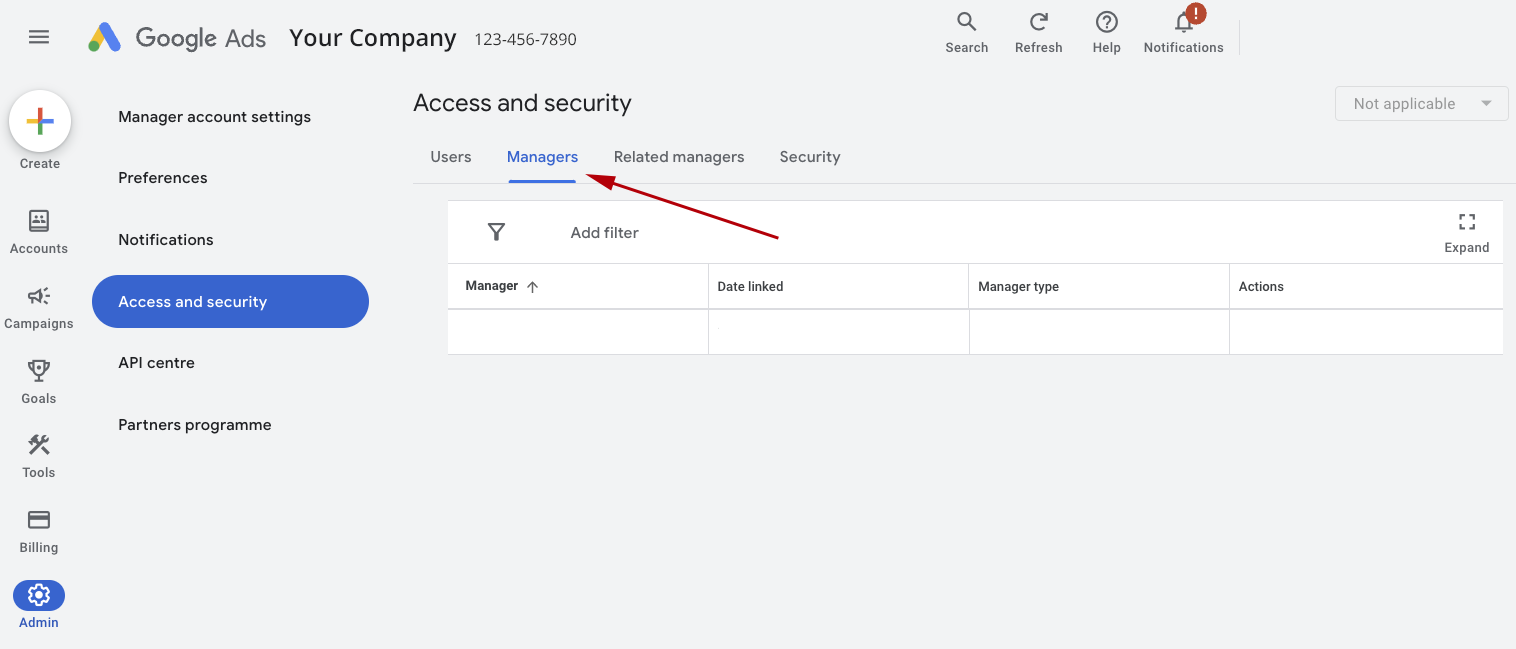Click the Refresh icon
The width and height of the screenshot is (1516, 649).
click(1038, 23)
